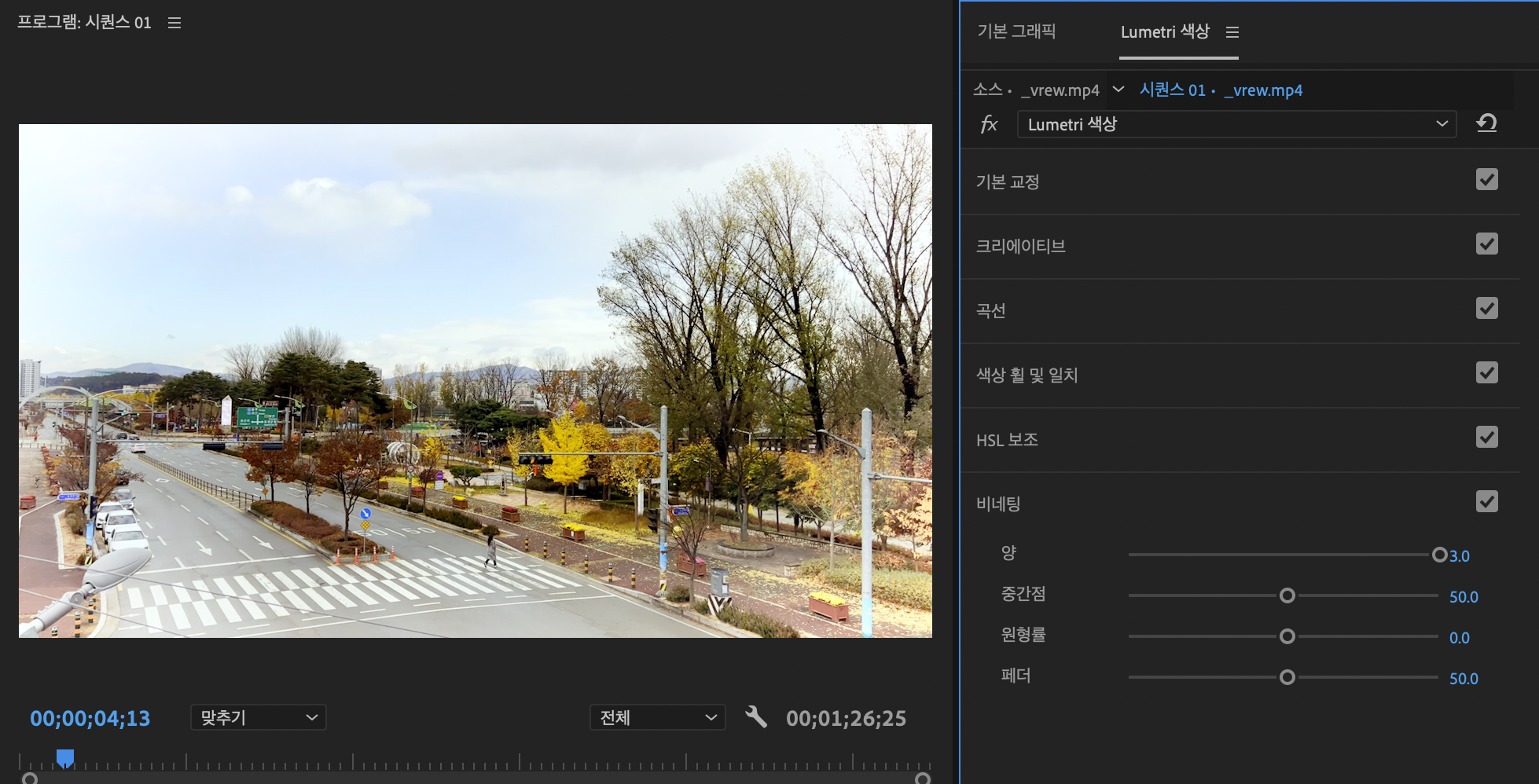Click the 양 value 3.0
The image size is (1539, 784).
point(1460,555)
